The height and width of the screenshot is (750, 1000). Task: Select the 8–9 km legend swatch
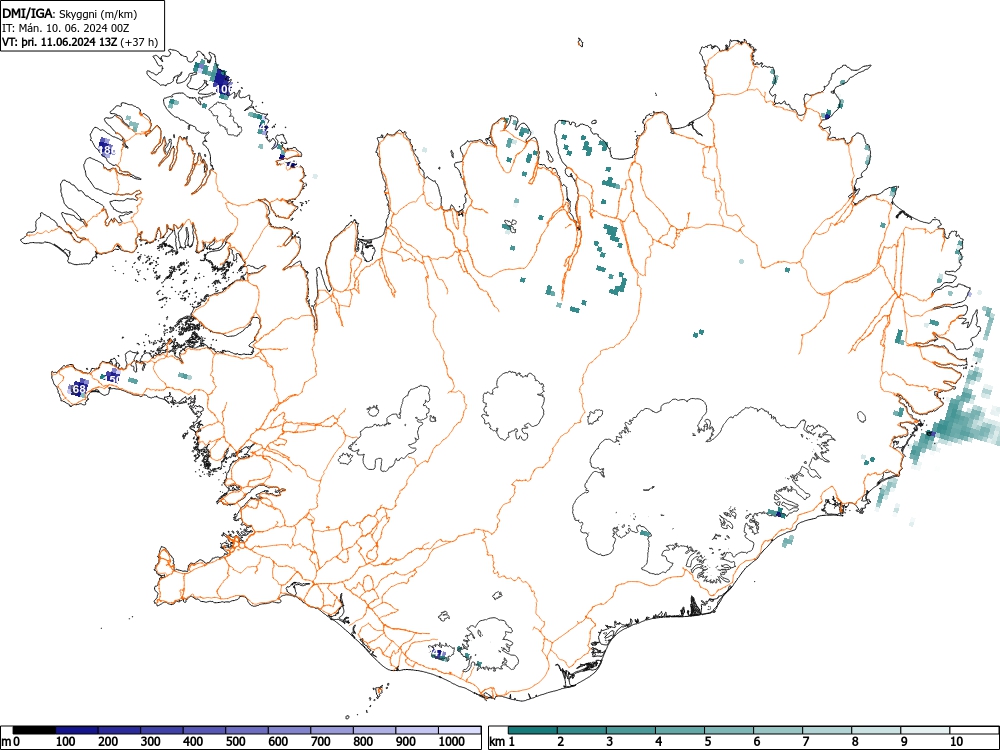click(x=876, y=730)
